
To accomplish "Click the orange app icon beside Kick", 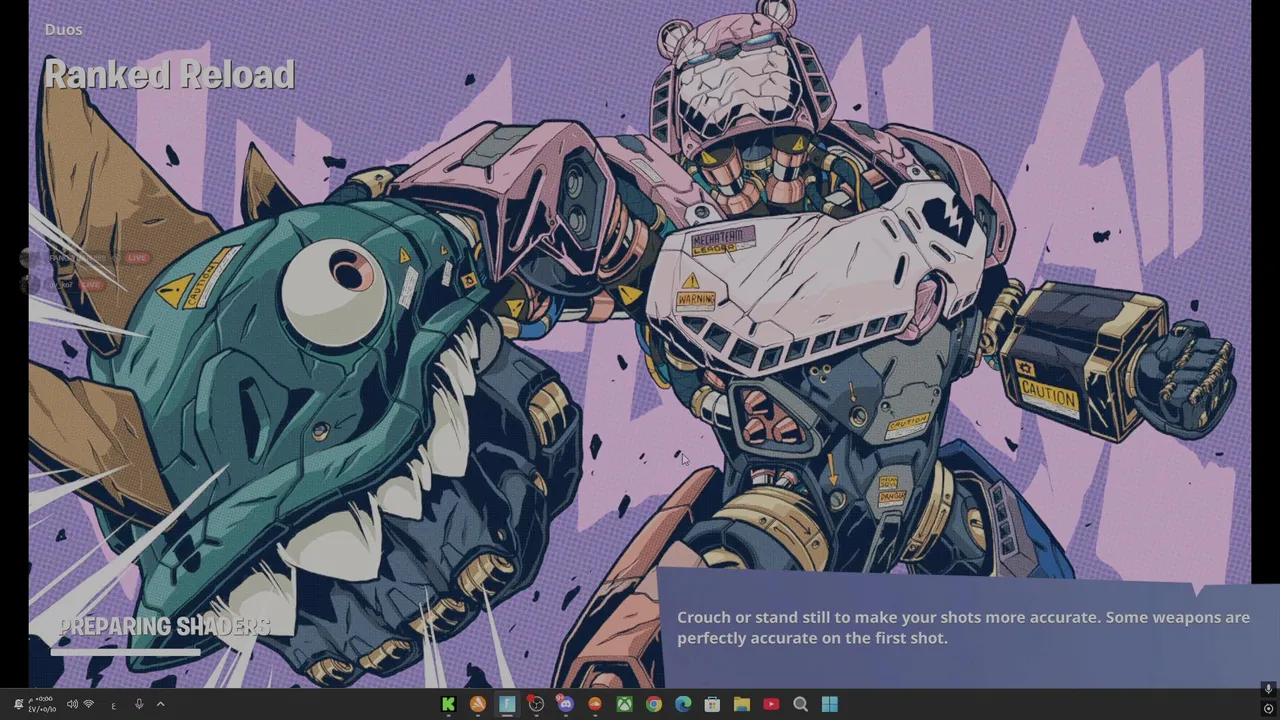I will tap(478, 704).
